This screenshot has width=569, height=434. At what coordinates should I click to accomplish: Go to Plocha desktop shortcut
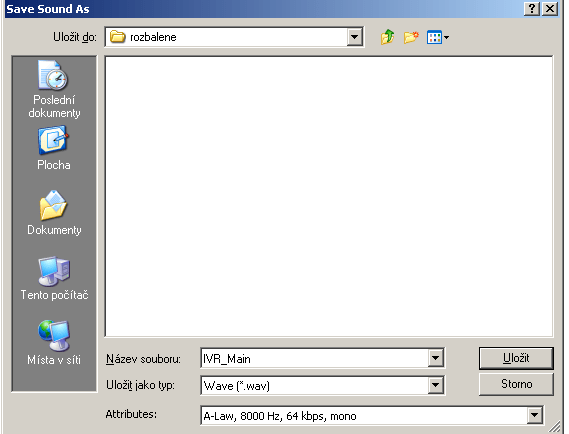pos(54,148)
